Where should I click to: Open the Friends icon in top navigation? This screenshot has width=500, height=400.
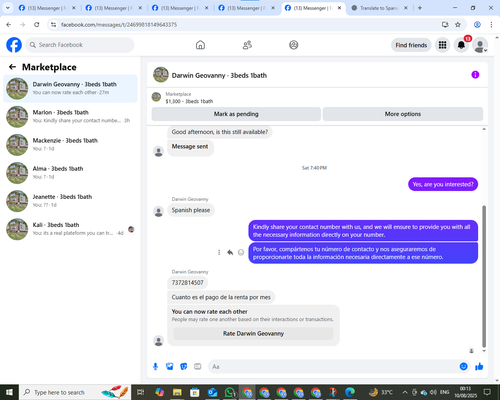(x=247, y=45)
